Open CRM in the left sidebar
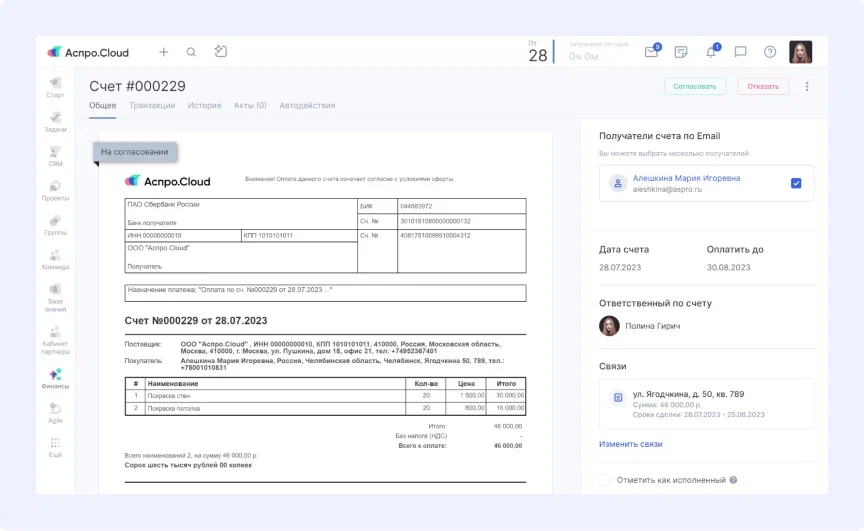Image resolution: width=864 pixels, height=531 pixels. pyautogui.click(x=55, y=155)
